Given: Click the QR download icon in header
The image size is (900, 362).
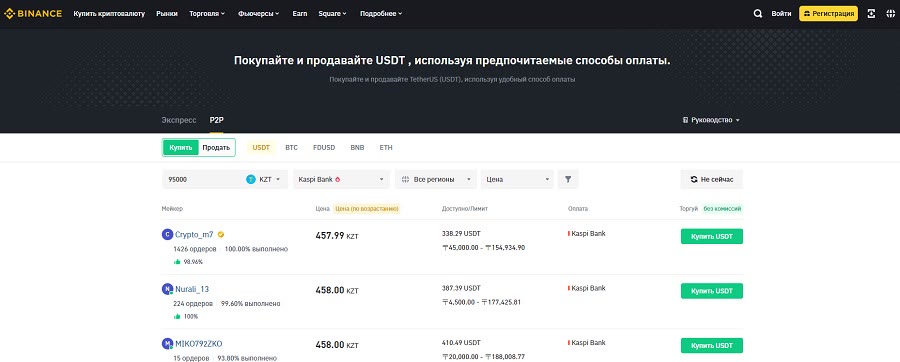Looking at the screenshot, I should [871, 13].
